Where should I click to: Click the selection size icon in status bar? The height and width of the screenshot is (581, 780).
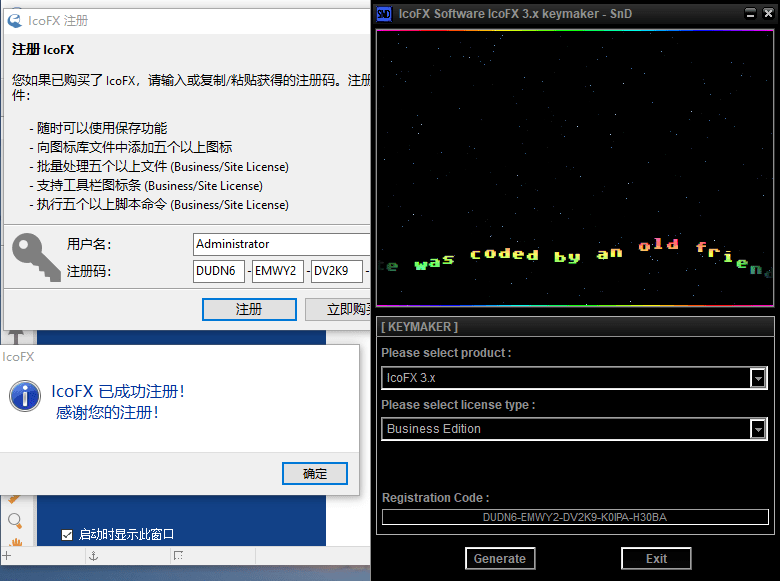click(179, 556)
